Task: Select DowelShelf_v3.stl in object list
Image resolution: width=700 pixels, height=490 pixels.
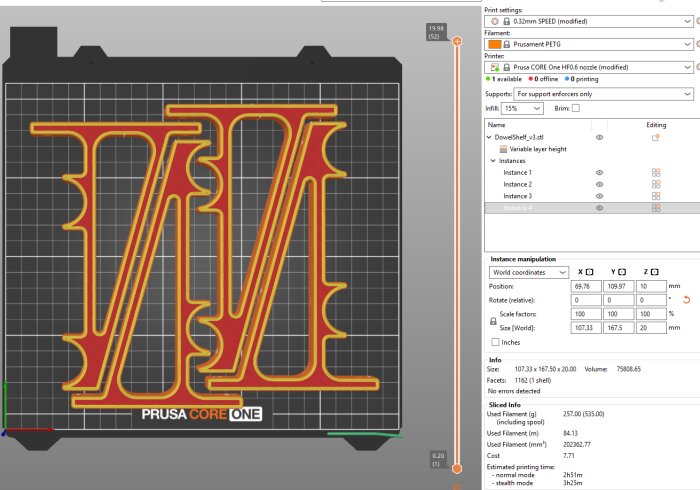Action: click(x=519, y=137)
